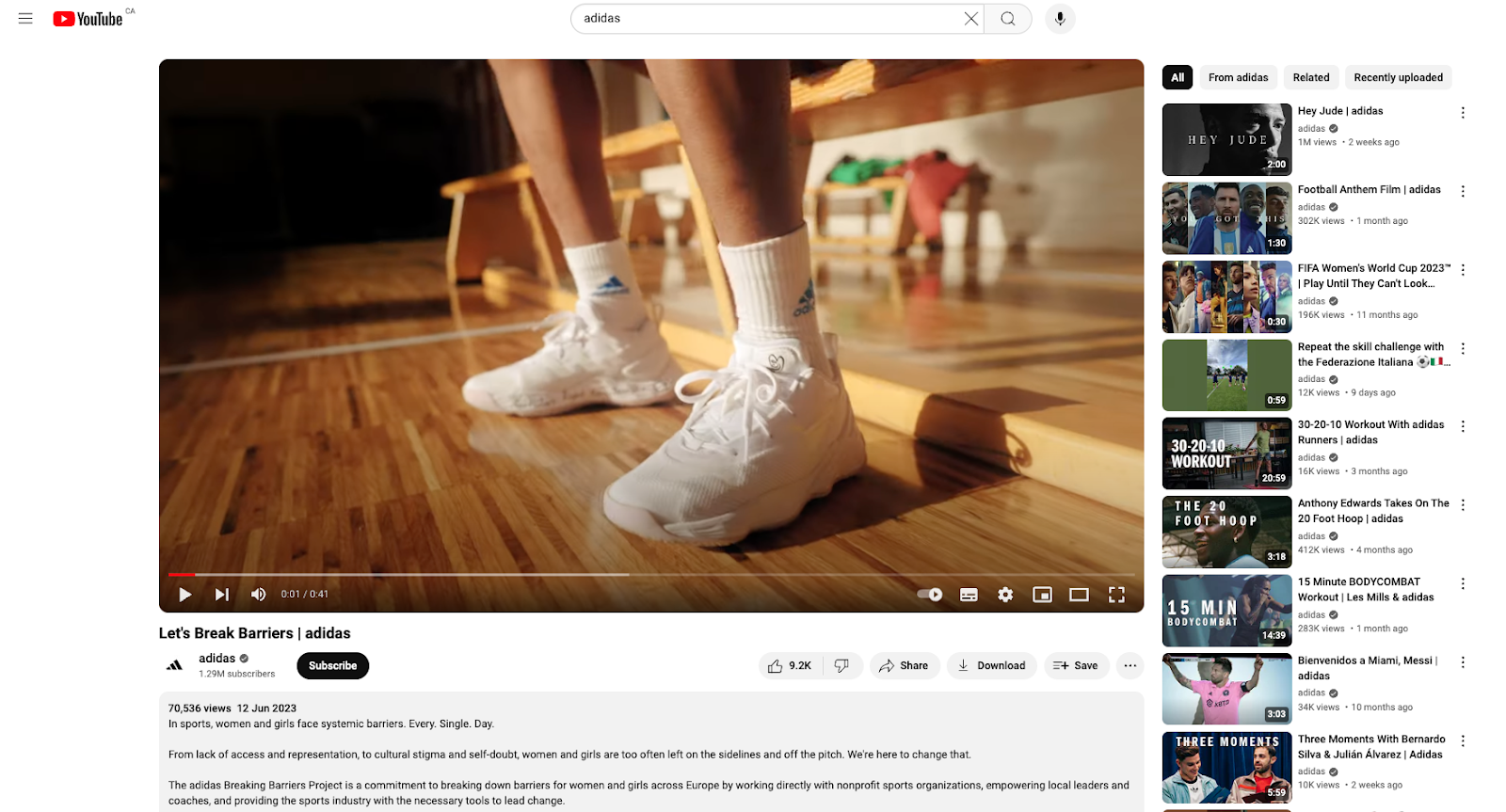The height and width of the screenshot is (812, 1506).
Task: Open adidas channel avatar
Action: (x=174, y=665)
